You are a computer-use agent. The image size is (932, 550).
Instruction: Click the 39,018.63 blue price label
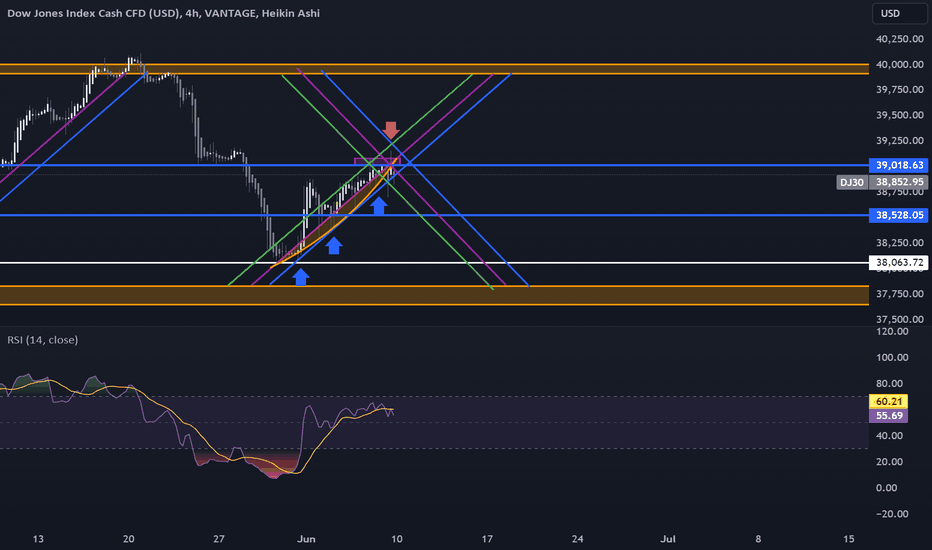tap(899, 165)
